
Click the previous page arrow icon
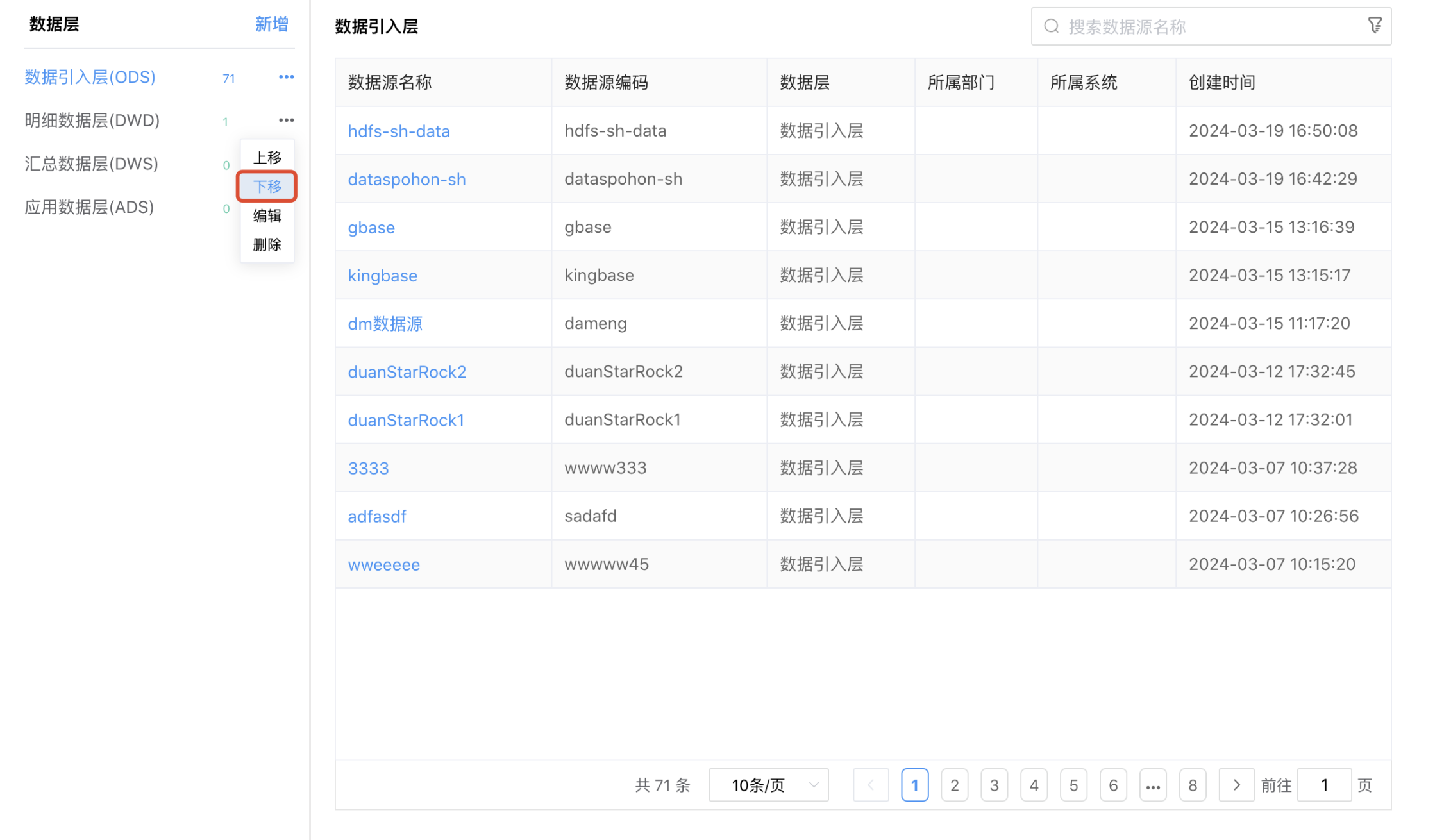tap(870, 784)
